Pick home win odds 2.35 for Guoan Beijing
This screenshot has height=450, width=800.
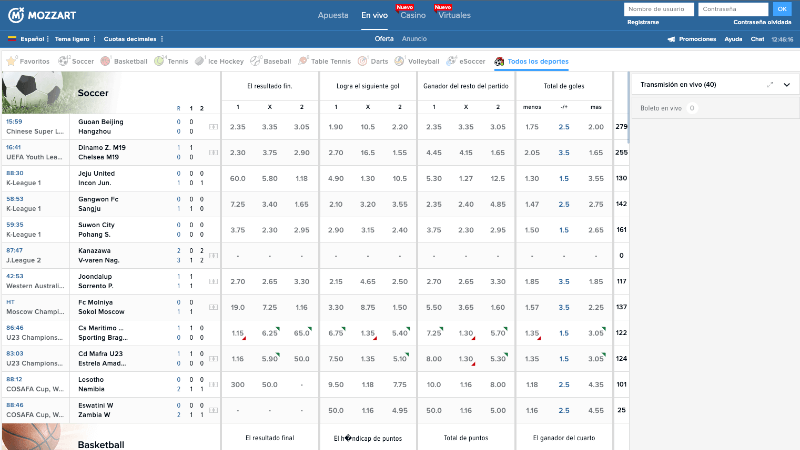coord(238,127)
